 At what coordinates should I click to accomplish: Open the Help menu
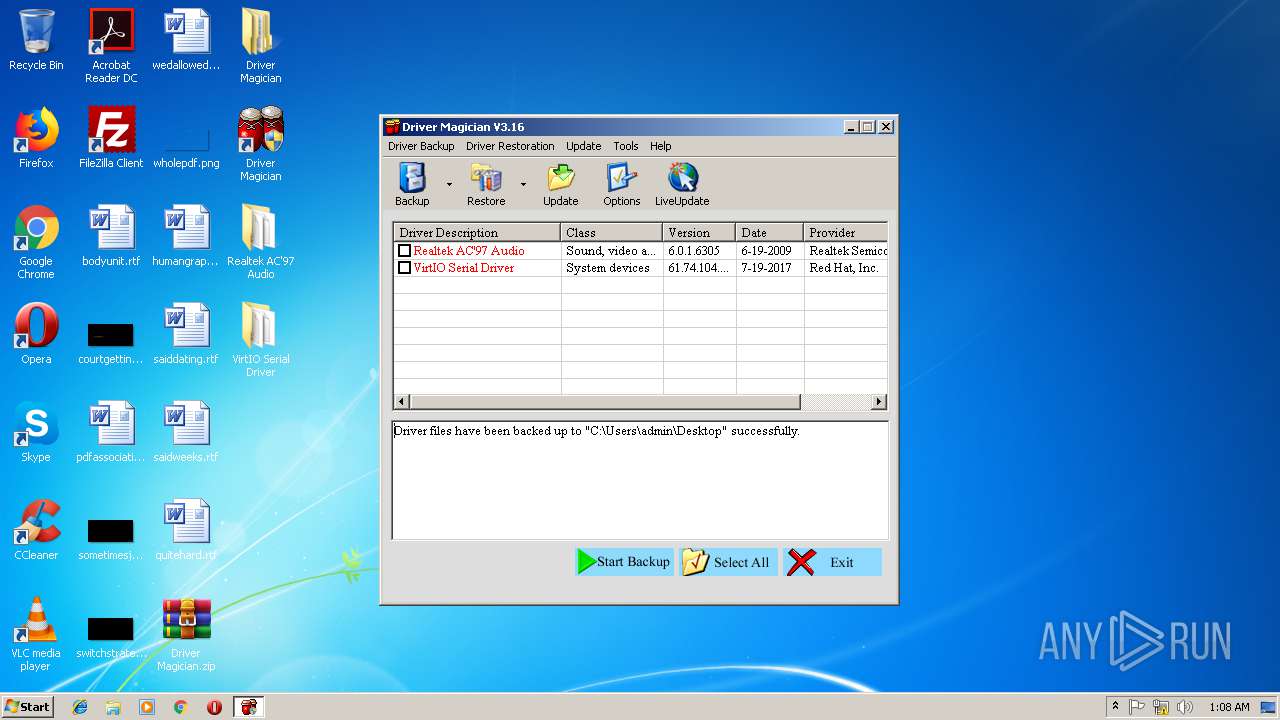[661, 146]
